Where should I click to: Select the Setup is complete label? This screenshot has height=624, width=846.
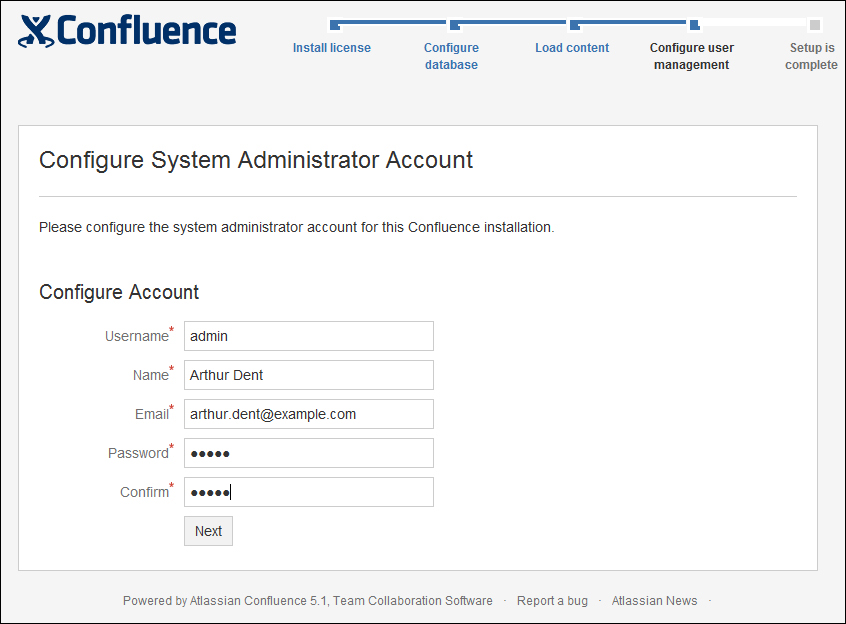click(811, 56)
